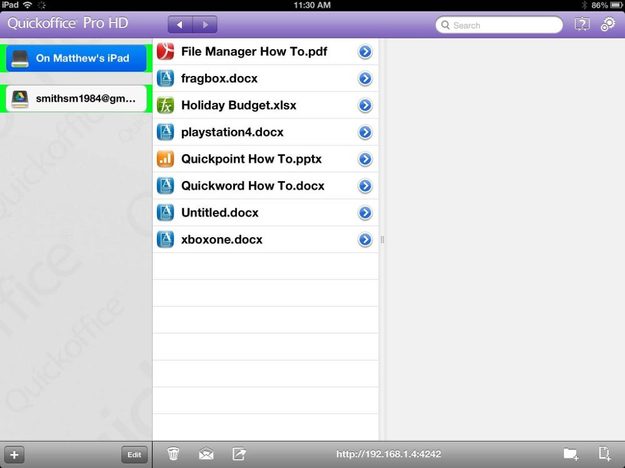Screen dimensions: 625x468
Task: Tap the Edit button
Action: 134,454
